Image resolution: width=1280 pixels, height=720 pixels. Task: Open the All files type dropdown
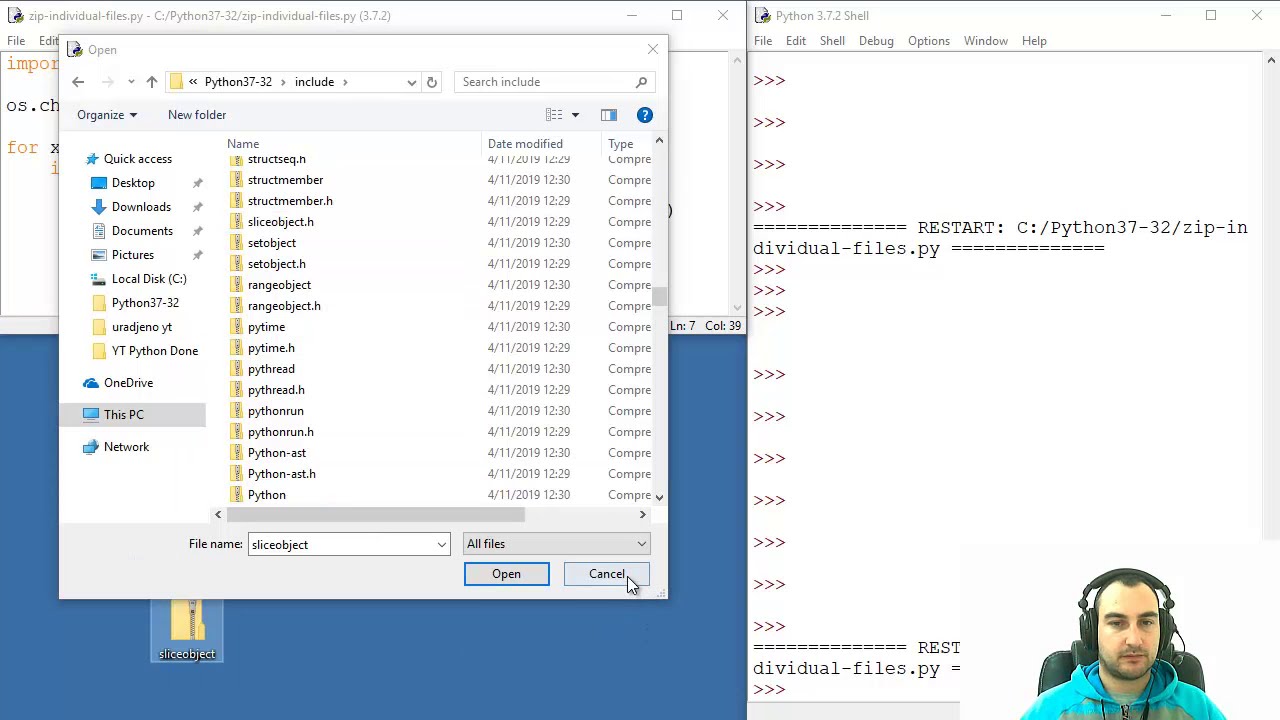(x=556, y=544)
